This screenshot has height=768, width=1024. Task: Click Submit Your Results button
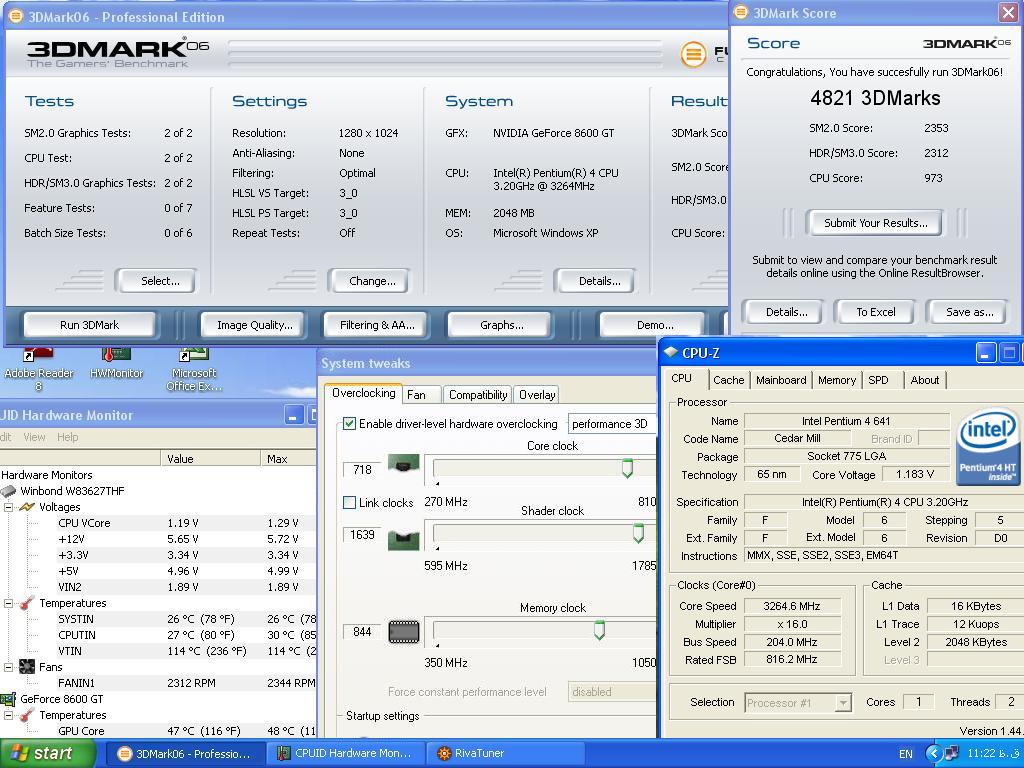point(875,223)
